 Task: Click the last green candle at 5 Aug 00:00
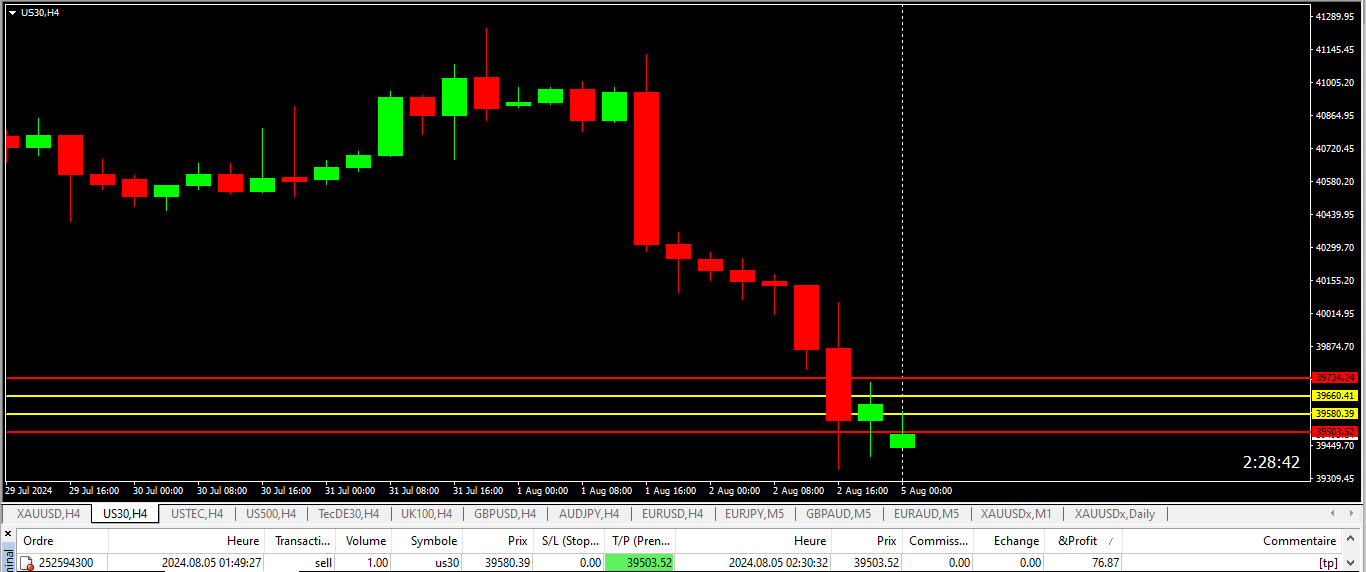(903, 440)
